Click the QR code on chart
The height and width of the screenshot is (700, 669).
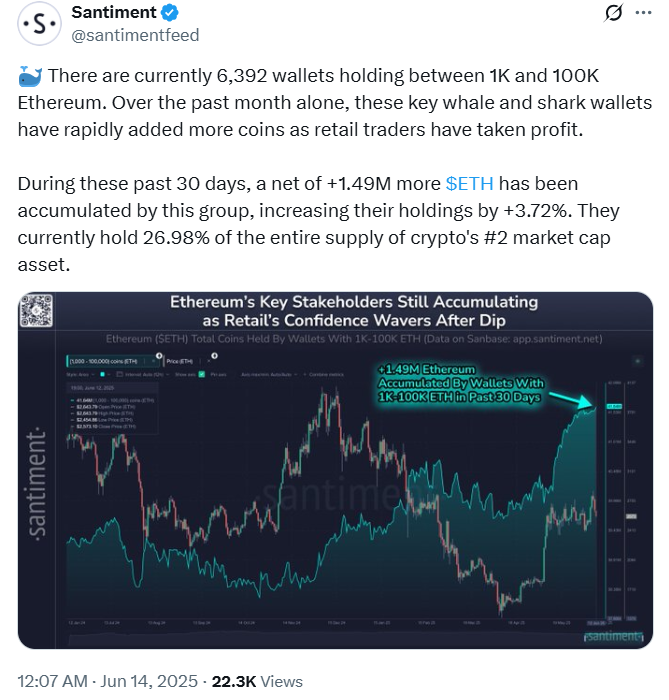tap(37, 311)
